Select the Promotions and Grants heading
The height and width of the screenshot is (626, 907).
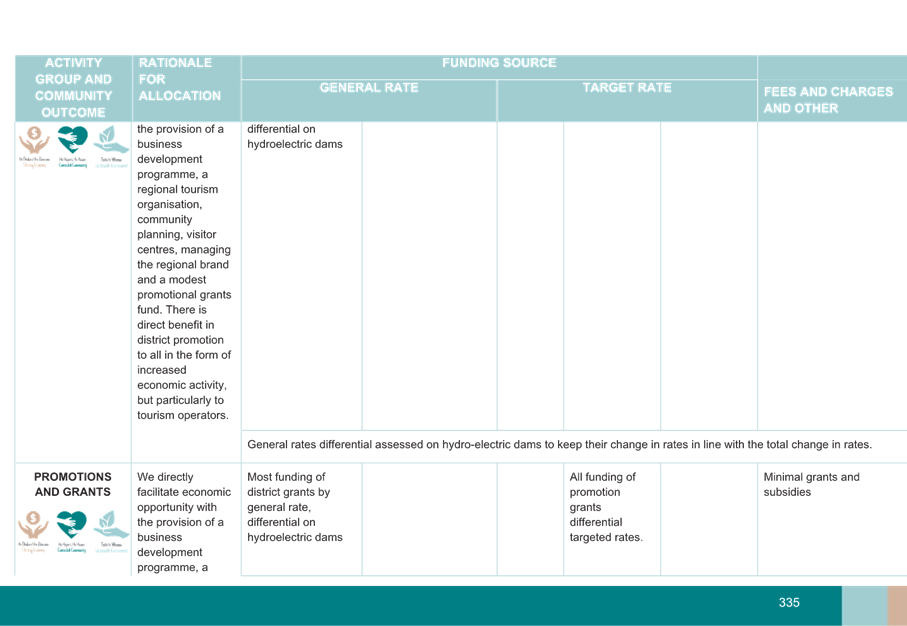(x=73, y=484)
